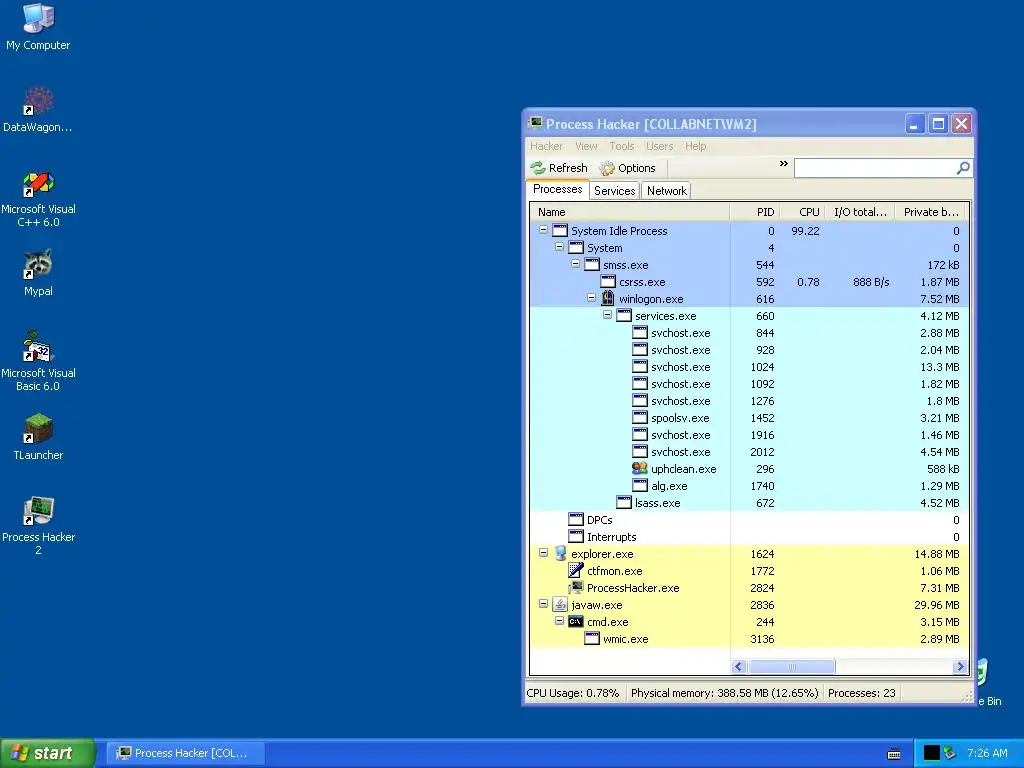Open the View menu
This screenshot has height=768, width=1024.
tap(586, 146)
